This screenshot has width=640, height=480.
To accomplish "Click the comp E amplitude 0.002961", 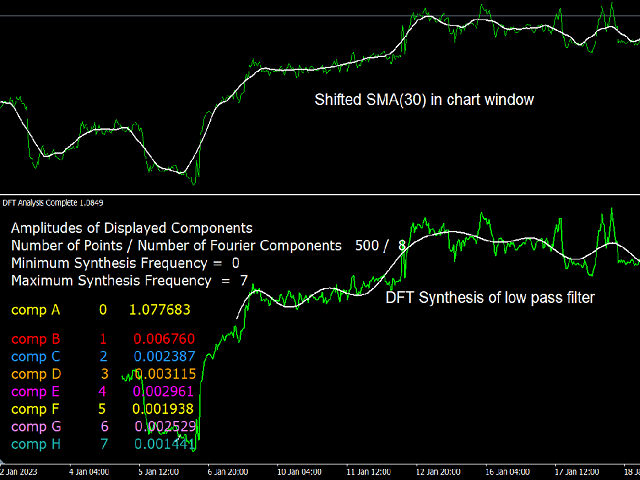I will coord(163,391).
